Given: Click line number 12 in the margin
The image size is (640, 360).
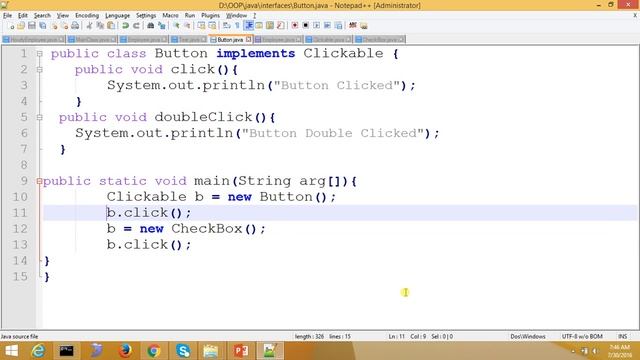Looking at the screenshot, I should click(20, 229).
